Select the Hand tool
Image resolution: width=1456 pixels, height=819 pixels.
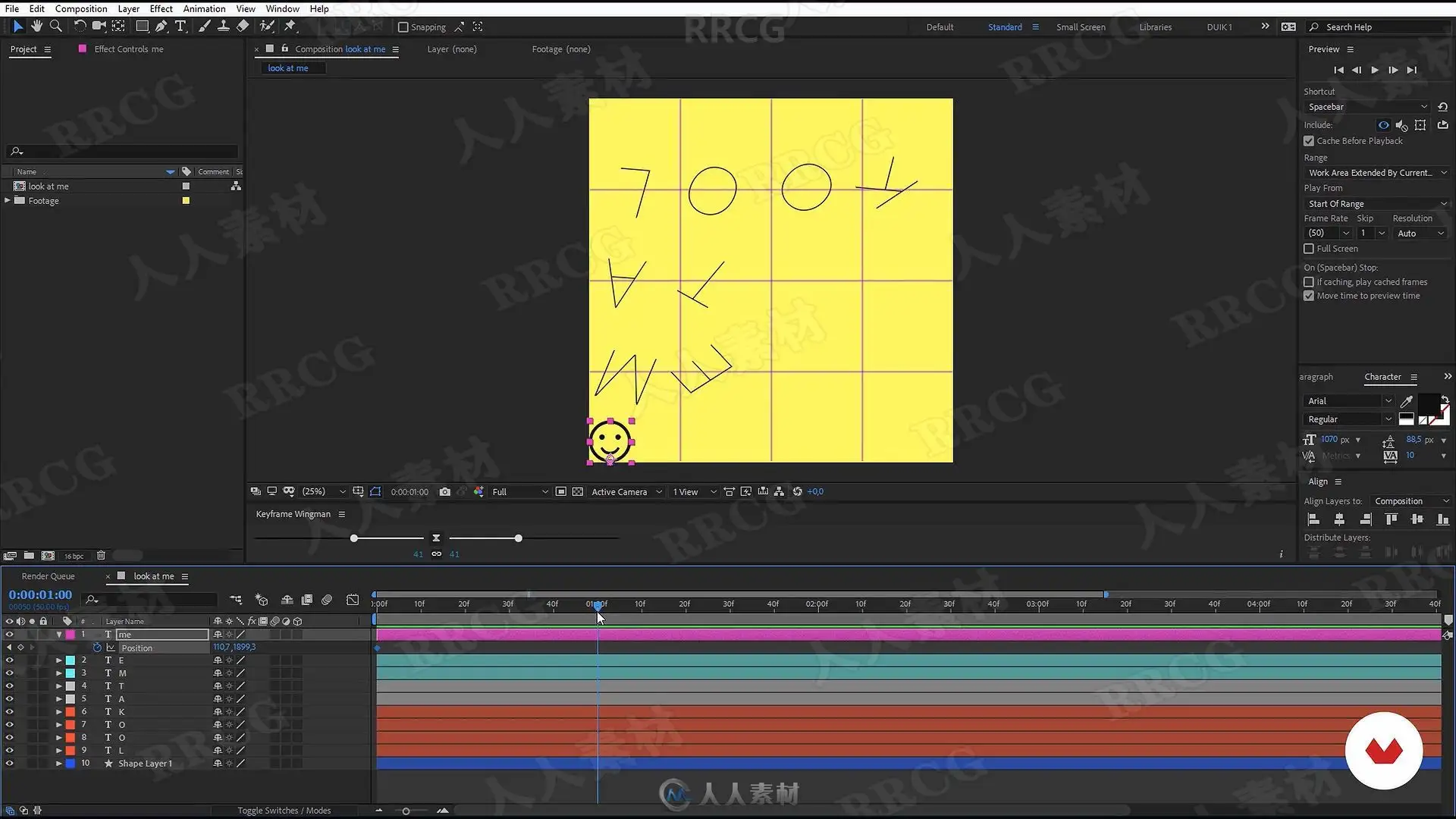pyautogui.click(x=36, y=27)
